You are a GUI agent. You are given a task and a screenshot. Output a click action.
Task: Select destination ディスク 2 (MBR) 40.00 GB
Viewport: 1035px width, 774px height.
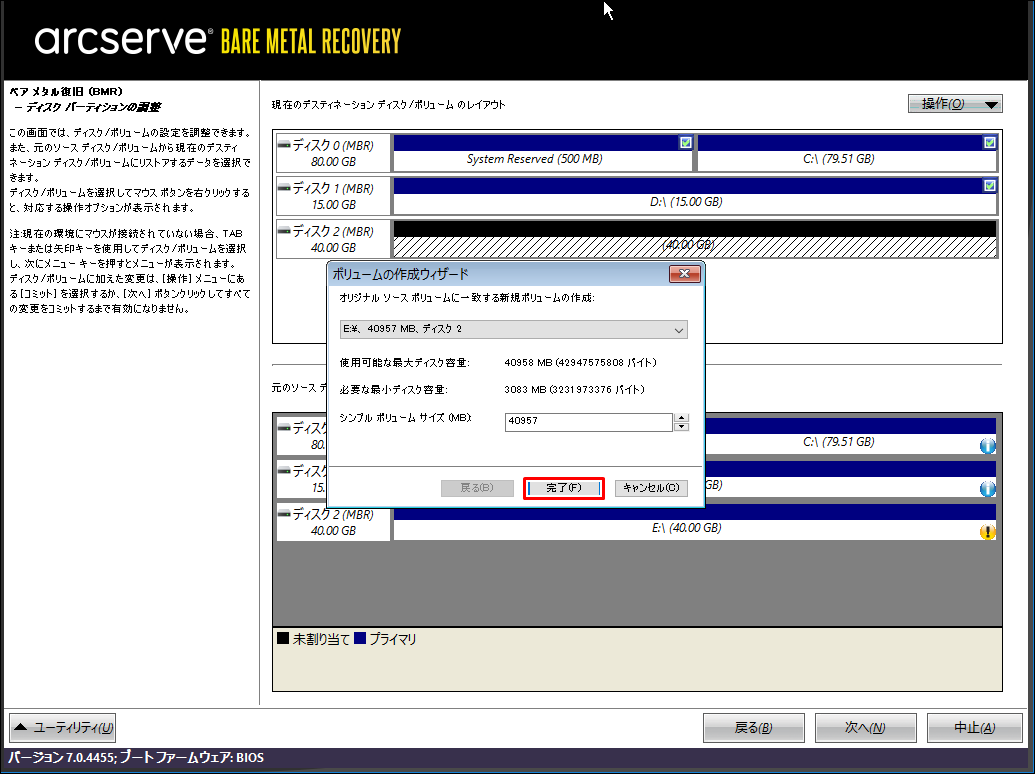pyautogui.click(x=333, y=239)
